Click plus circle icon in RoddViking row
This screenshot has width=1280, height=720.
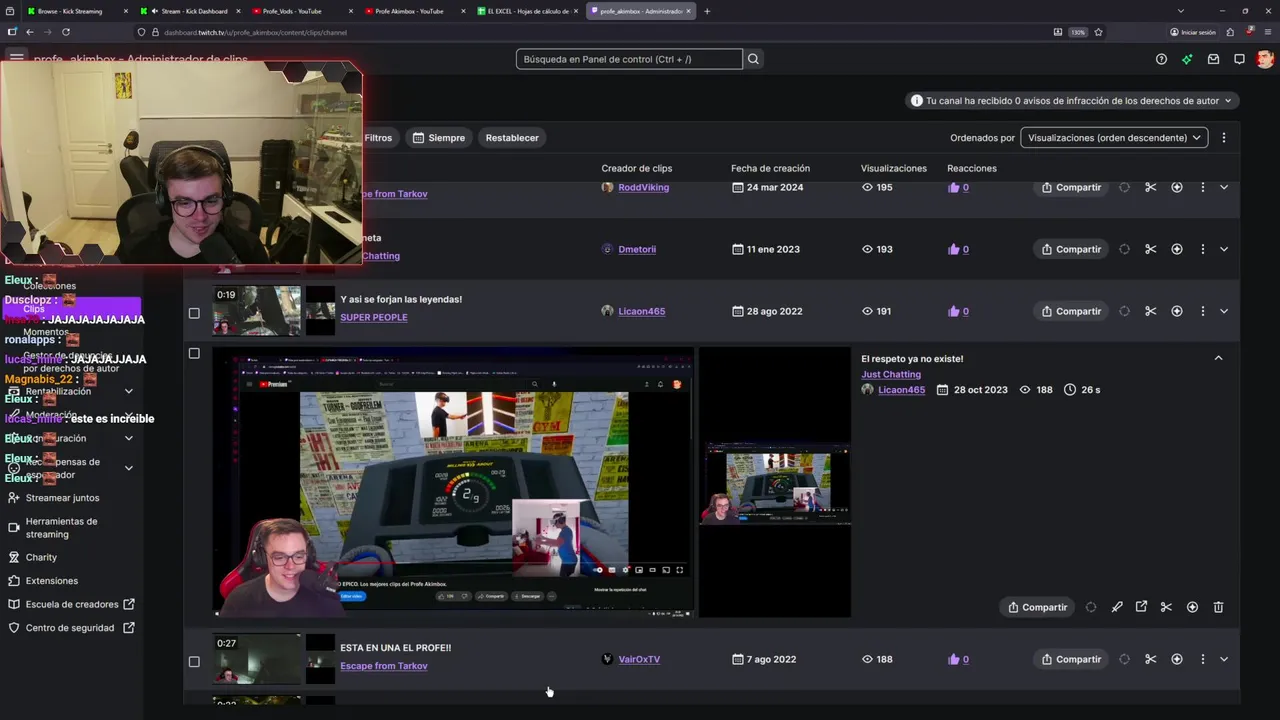pos(1176,187)
